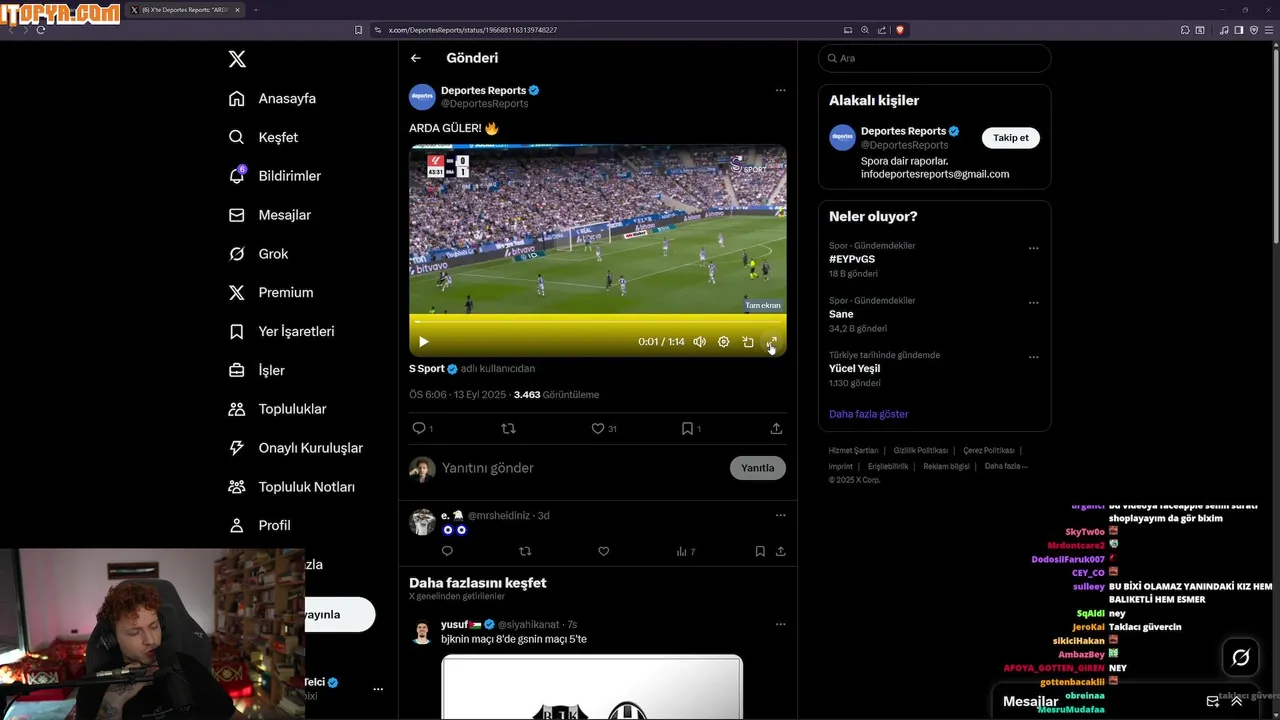This screenshot has width=1280, height=720.
Task: Open Anasayfa in the left sidebar
Action: (272, 98)
